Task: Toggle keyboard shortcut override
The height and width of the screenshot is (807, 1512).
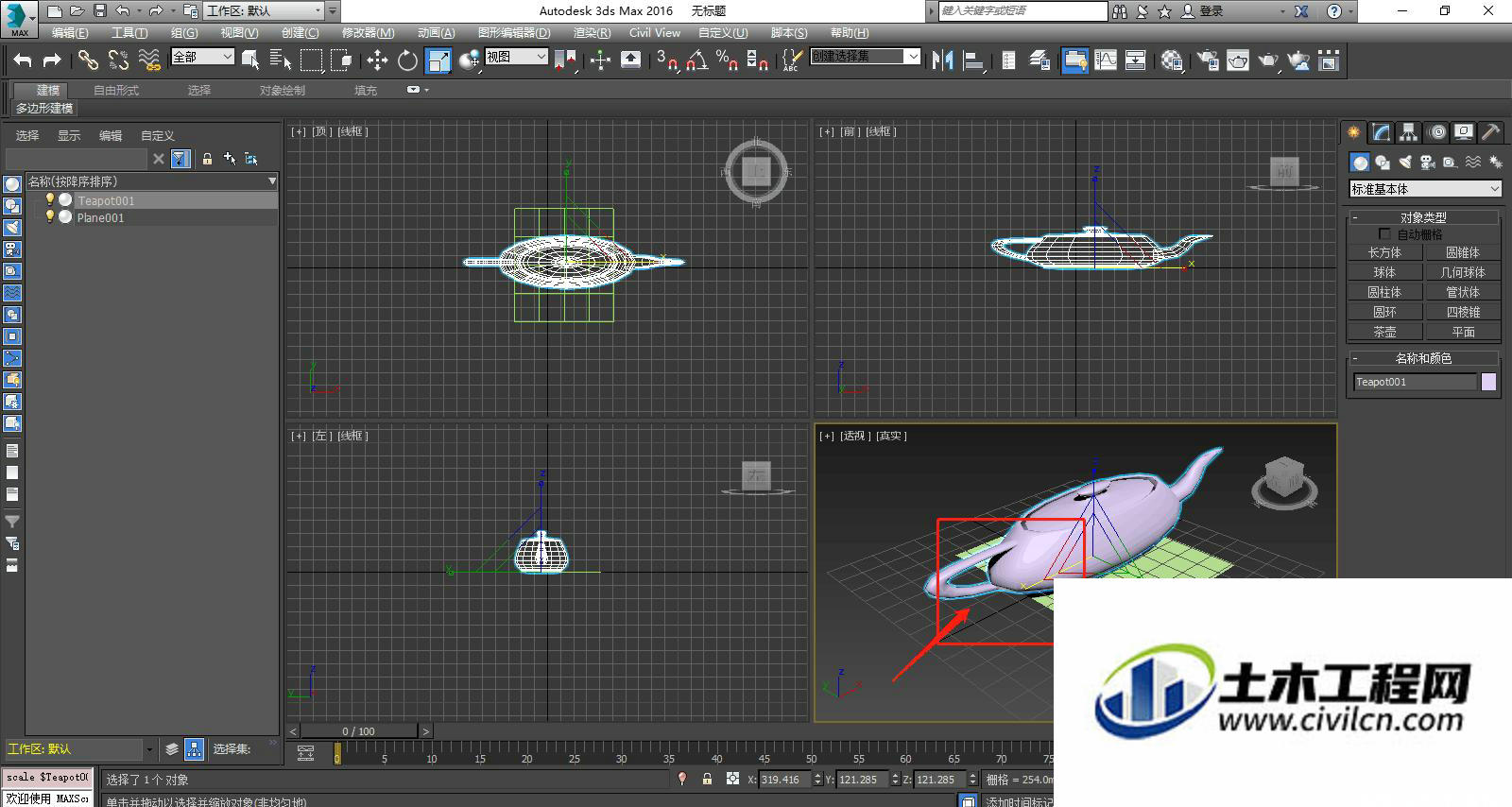Action: pyautogui.click(x=630, y=60)
